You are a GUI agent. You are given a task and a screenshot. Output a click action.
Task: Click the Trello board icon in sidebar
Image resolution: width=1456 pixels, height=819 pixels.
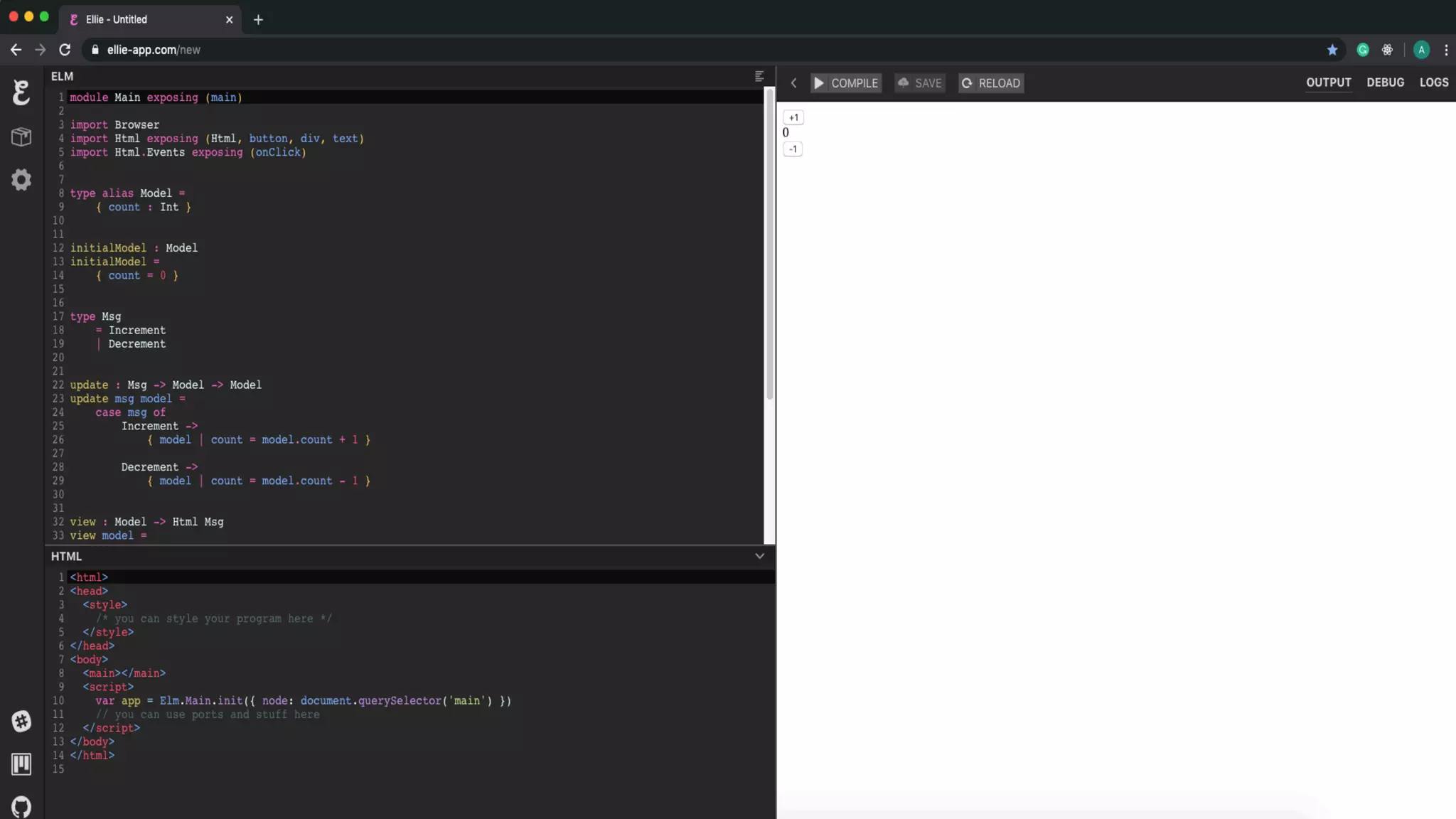[21, 764]
